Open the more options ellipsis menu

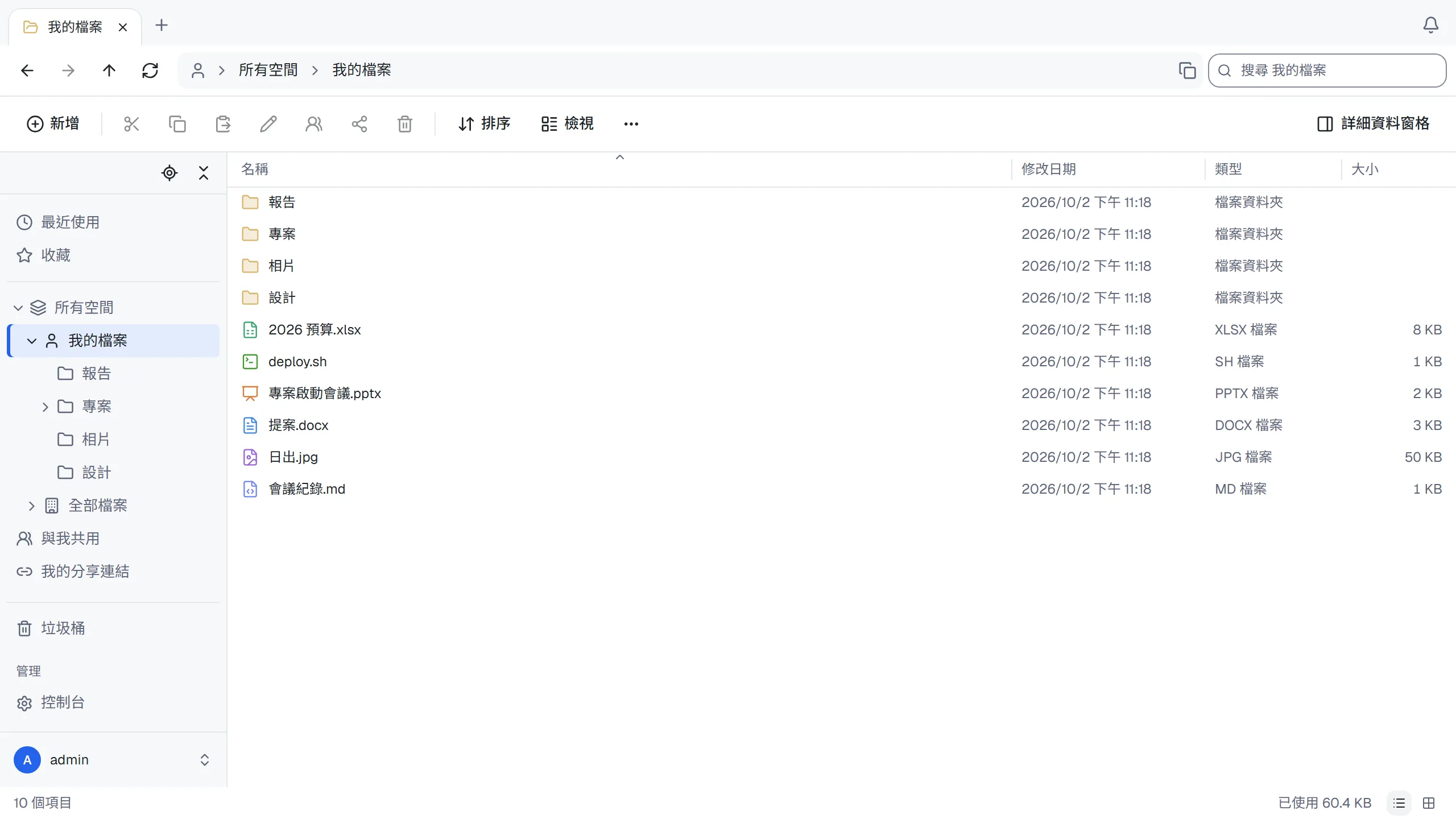coord(631,124)
